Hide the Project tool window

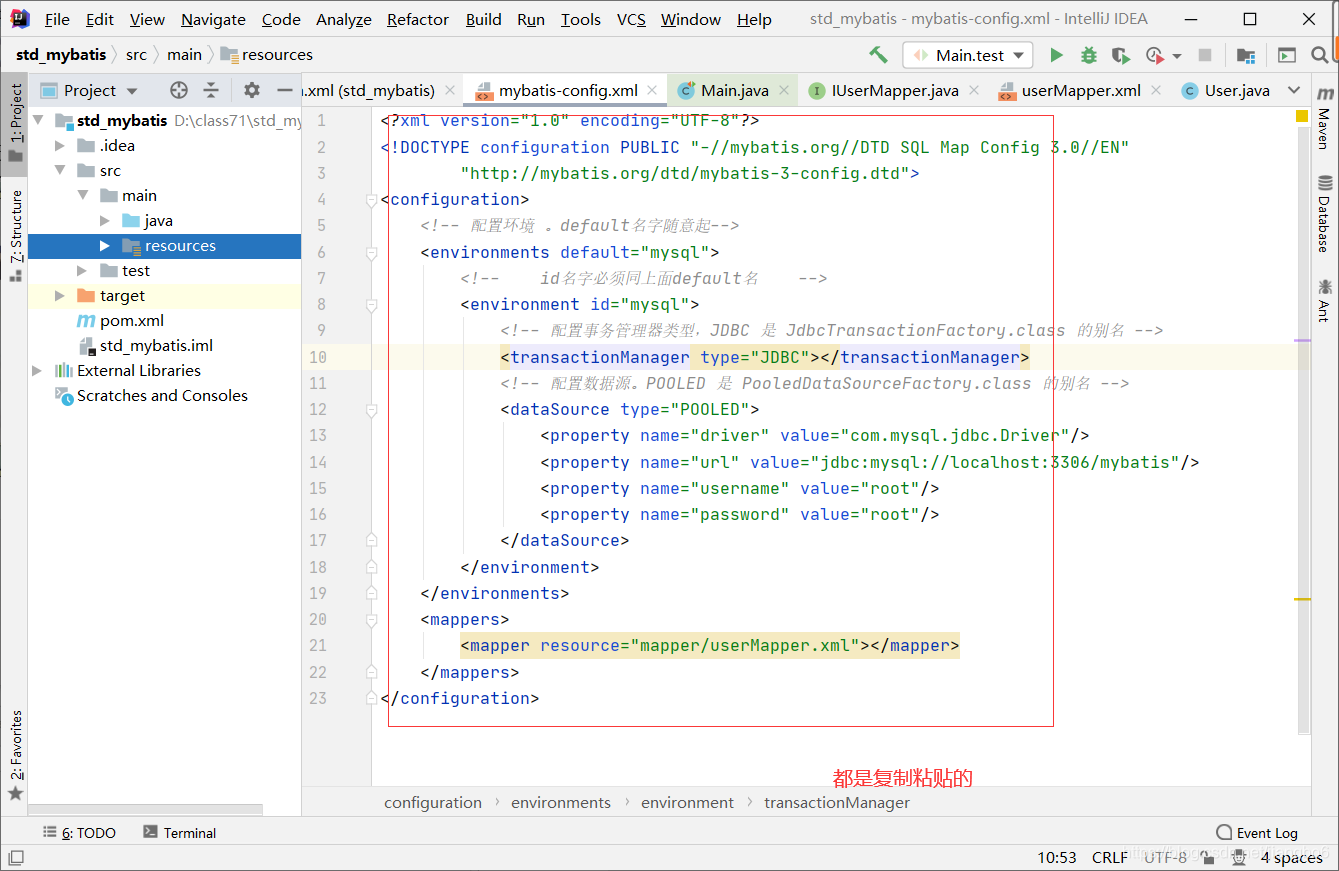[x=285, y=90]
